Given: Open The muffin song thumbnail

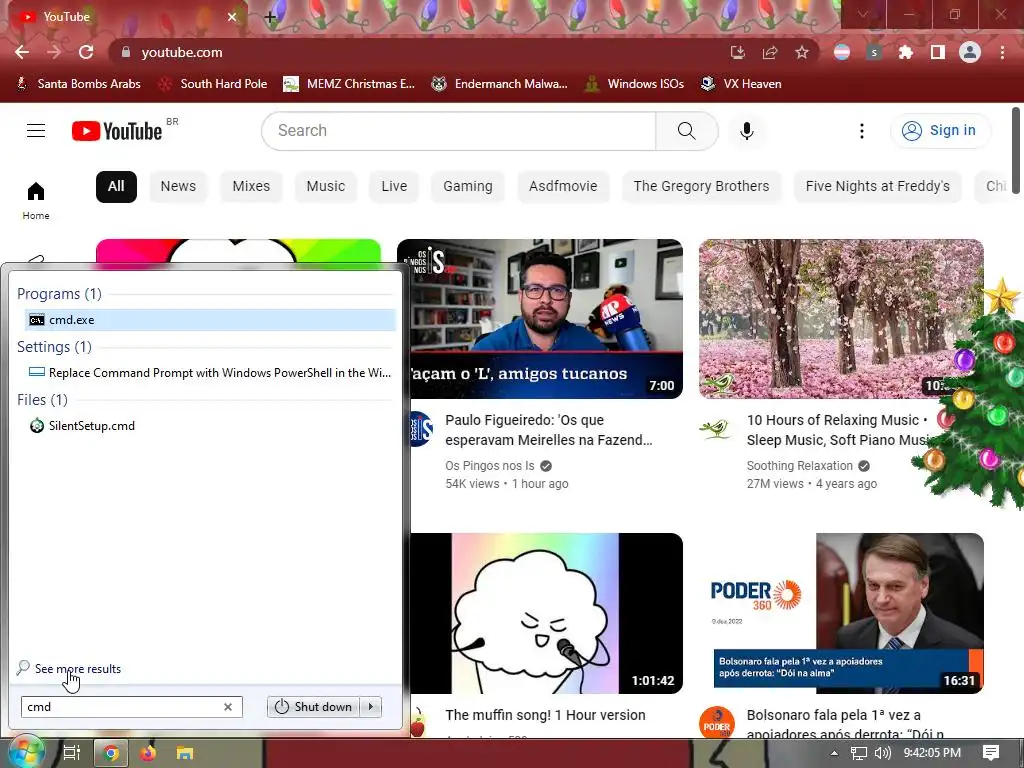Looking at the screenshot, I should pos(547,613).
